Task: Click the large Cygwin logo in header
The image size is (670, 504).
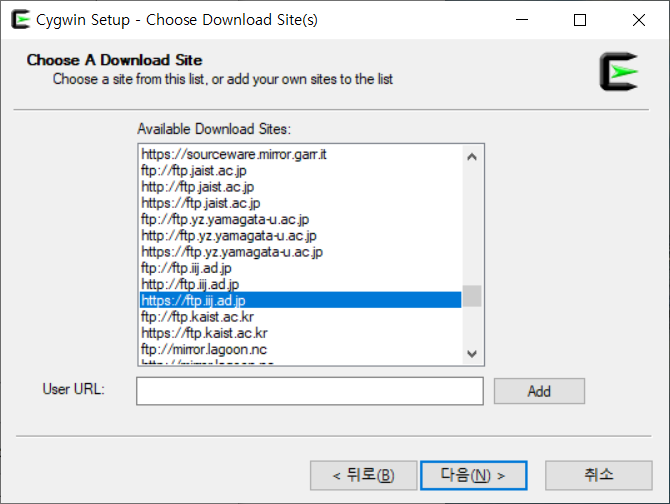Action: point(619,71)
